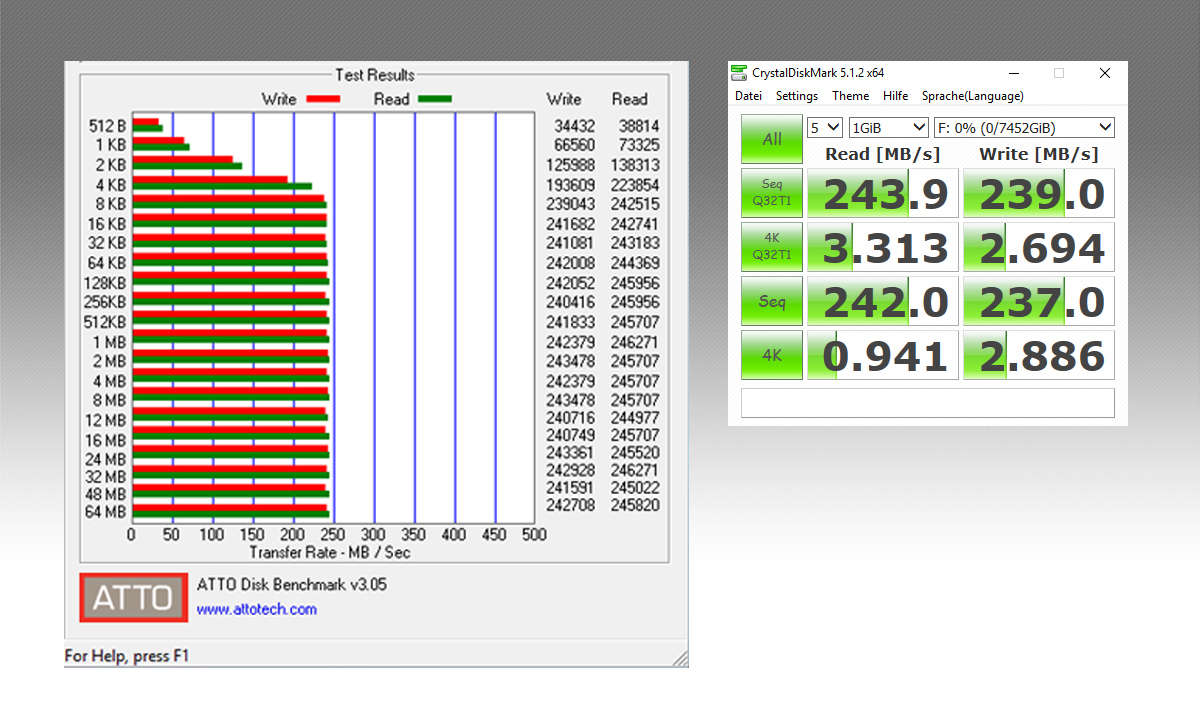This screenshot has height=720, width=1200.
Task: Click the ATTO window resize grip
Action: pos(680,658)
